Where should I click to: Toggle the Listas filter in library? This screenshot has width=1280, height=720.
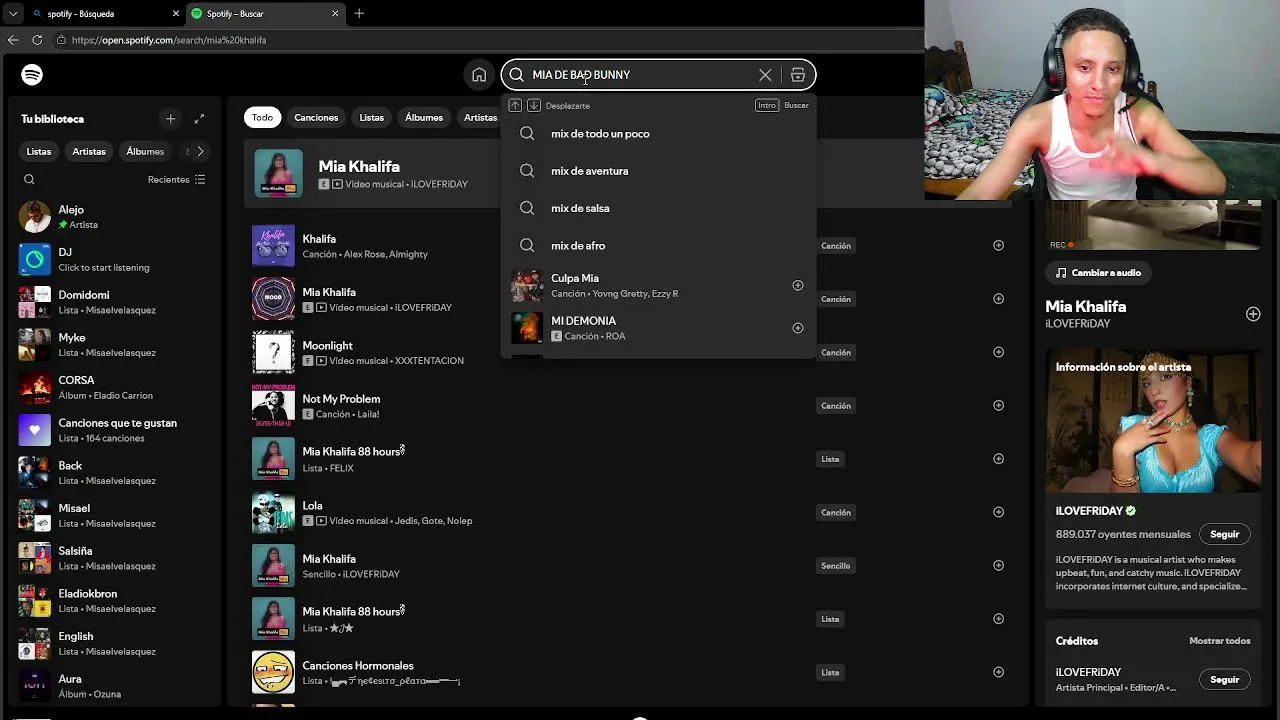pos(39,152)
